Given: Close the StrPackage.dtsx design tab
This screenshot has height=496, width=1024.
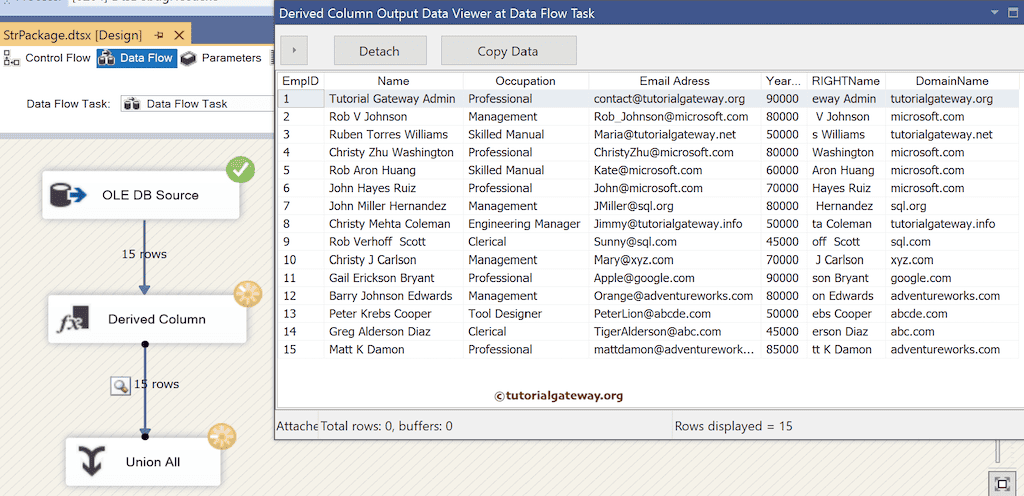Looking at the screenshot, I should pyautogui.click(x=180, y=35).
